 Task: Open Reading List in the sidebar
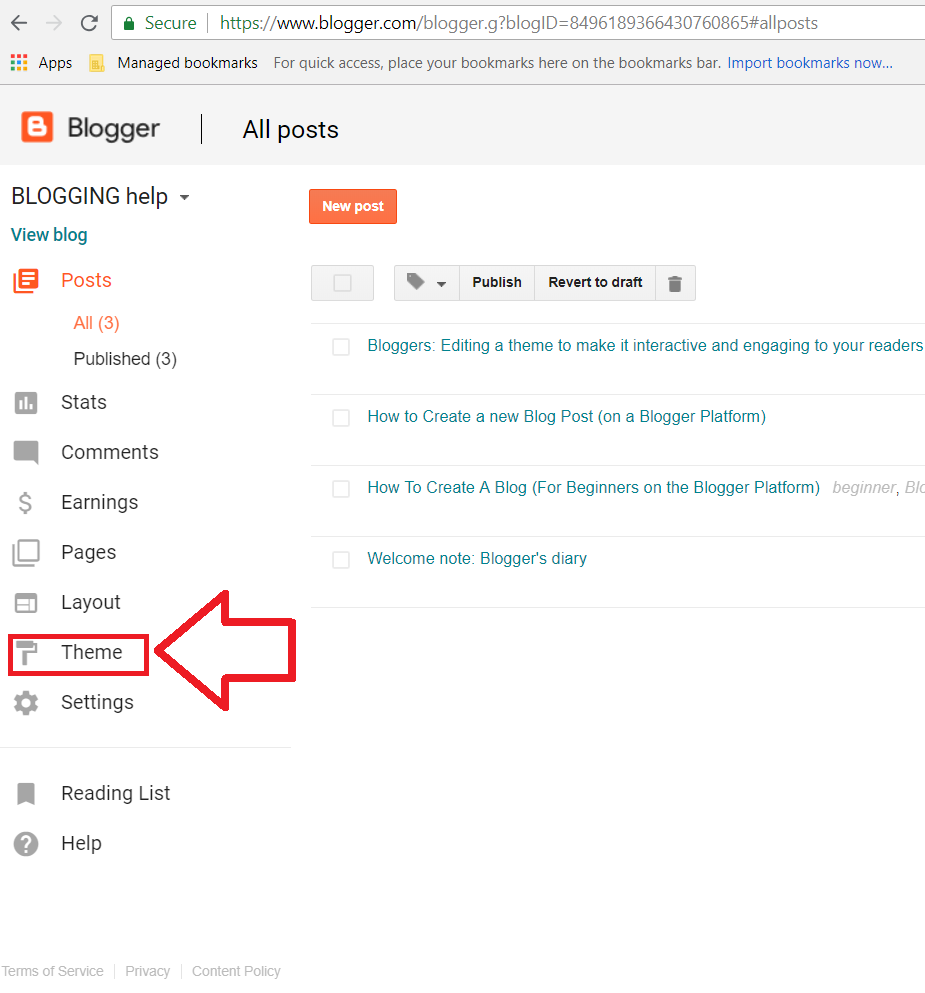pos(115,793)
